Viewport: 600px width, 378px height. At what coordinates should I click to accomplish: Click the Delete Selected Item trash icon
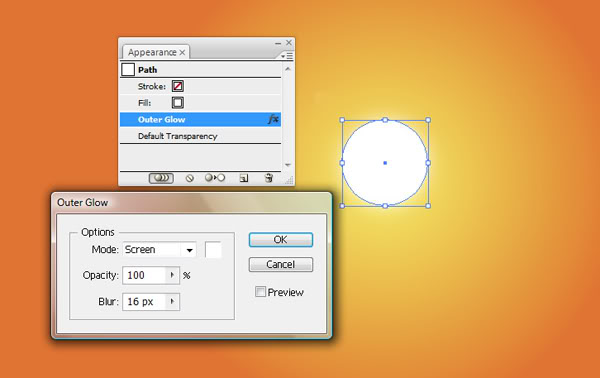pyautogui.click(x=269, y=178)
